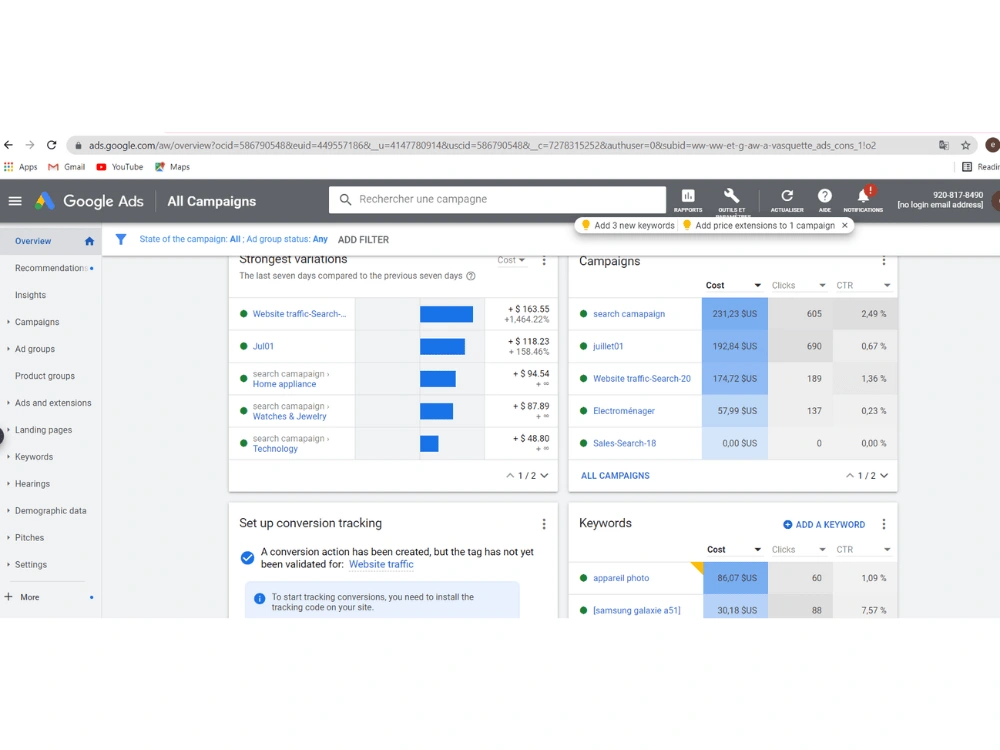Open Recommendations in the sidebar

(x=51, y=268)
